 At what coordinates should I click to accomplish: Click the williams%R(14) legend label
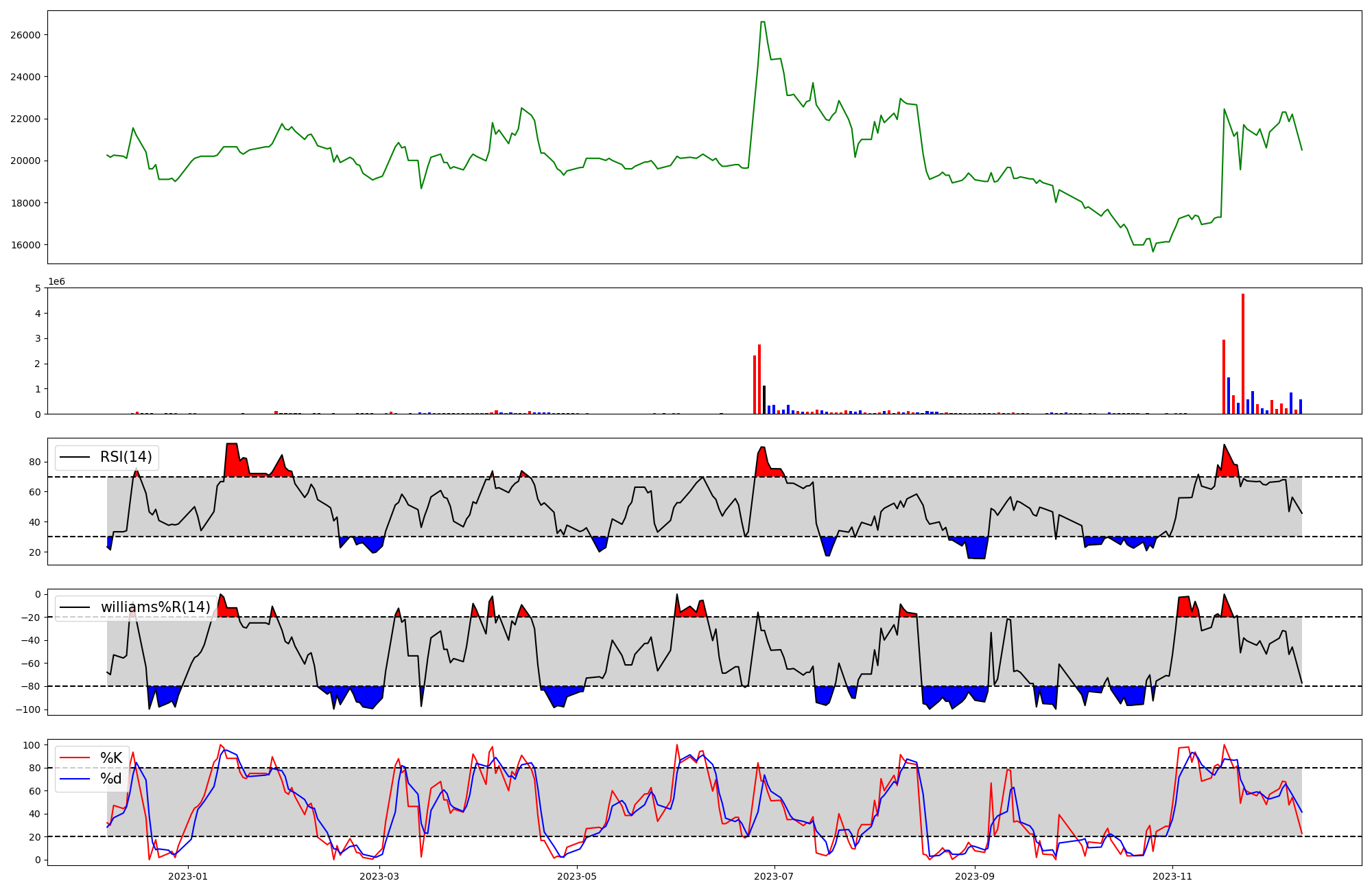155,607
